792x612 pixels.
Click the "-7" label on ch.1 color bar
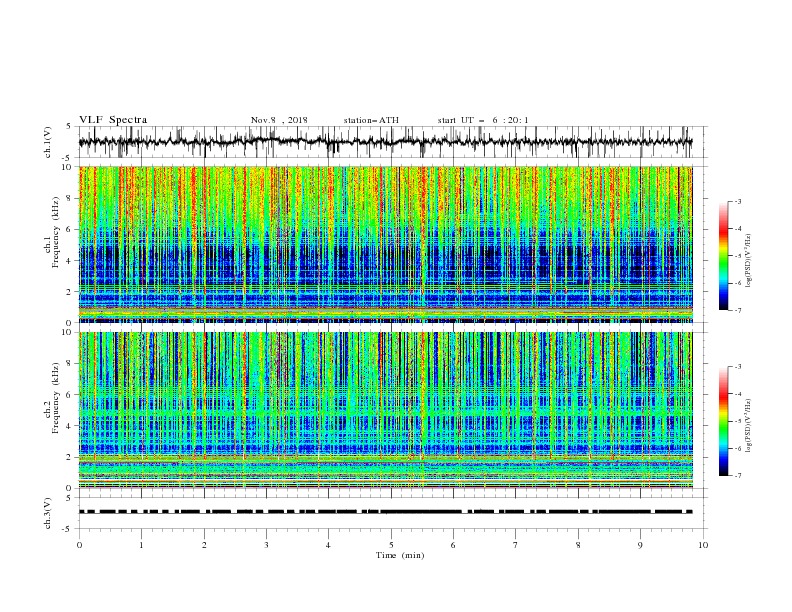click(738, 310)
